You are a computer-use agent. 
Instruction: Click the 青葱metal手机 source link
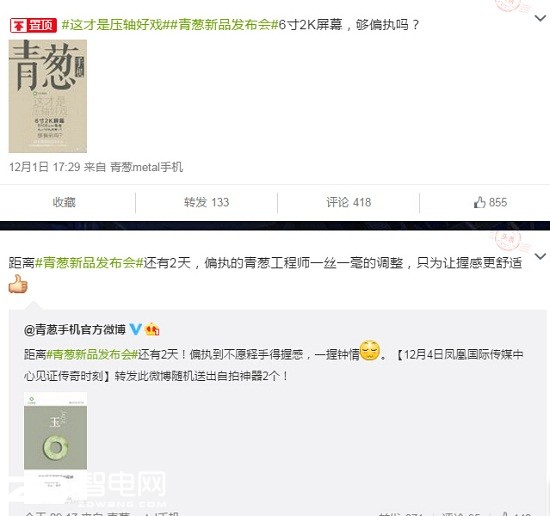coord(147,167)
